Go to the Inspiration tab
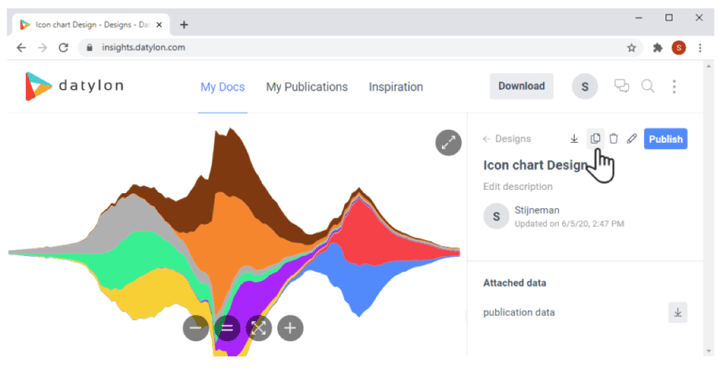 pos(396,87)
